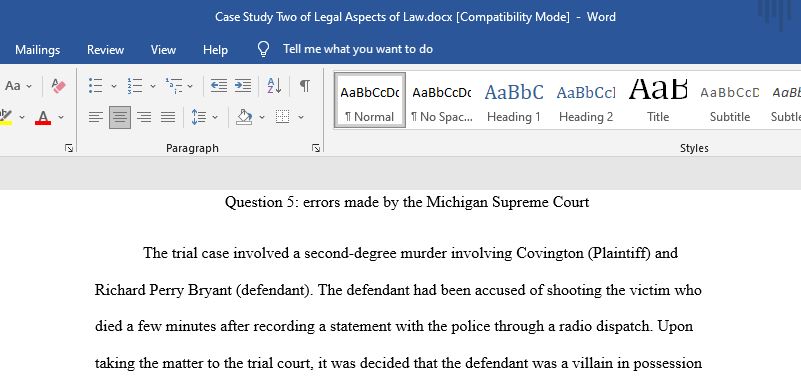Click the document title in the title bar
Viewport: 801px width, 384px height.
point(333,17)
